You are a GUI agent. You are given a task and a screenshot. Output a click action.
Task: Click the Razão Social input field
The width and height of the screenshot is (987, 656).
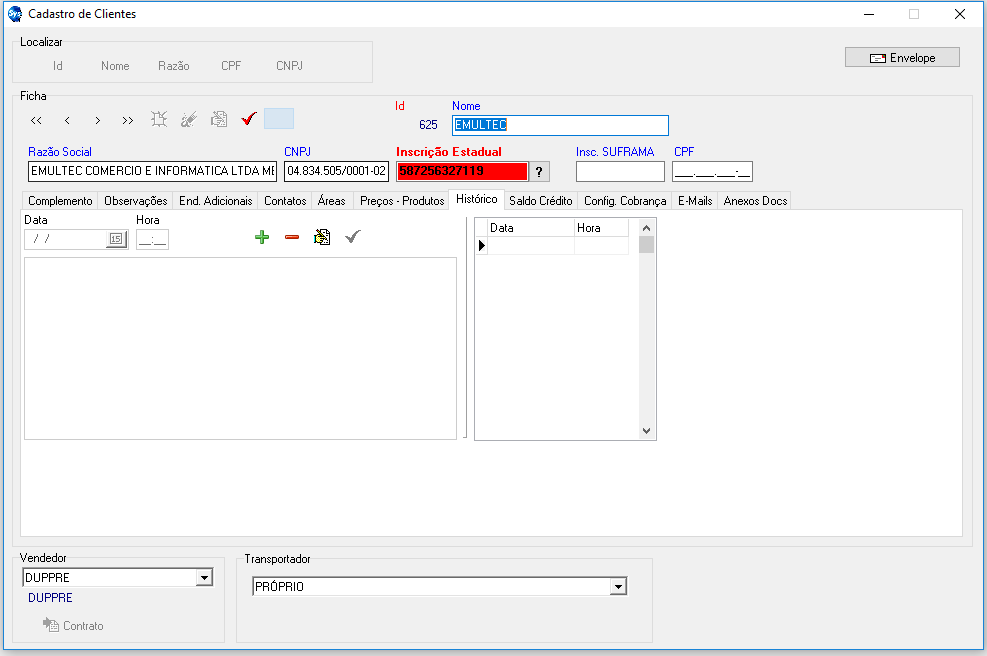click(152, 171)
